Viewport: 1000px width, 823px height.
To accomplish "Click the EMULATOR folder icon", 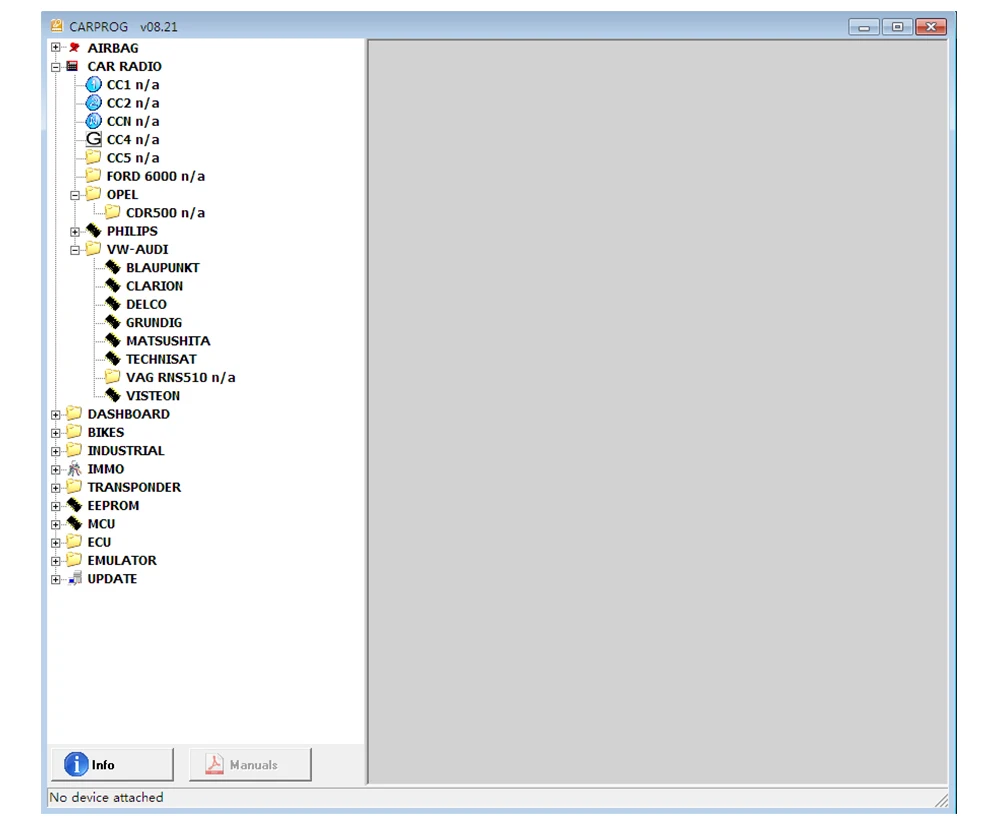I will 74,560.
